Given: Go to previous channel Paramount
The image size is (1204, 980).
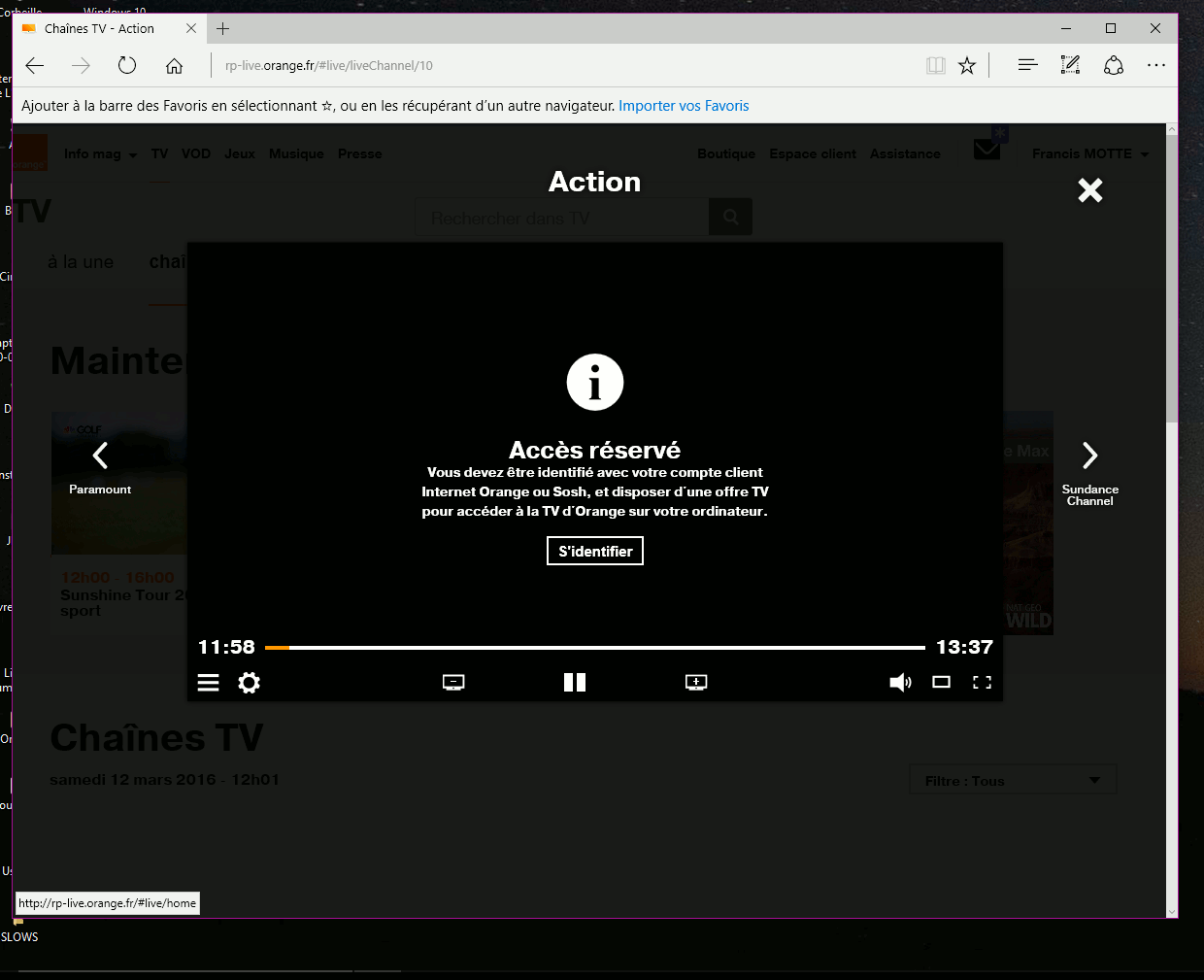Looking at the screenshot, I should [x=100, y=466].
